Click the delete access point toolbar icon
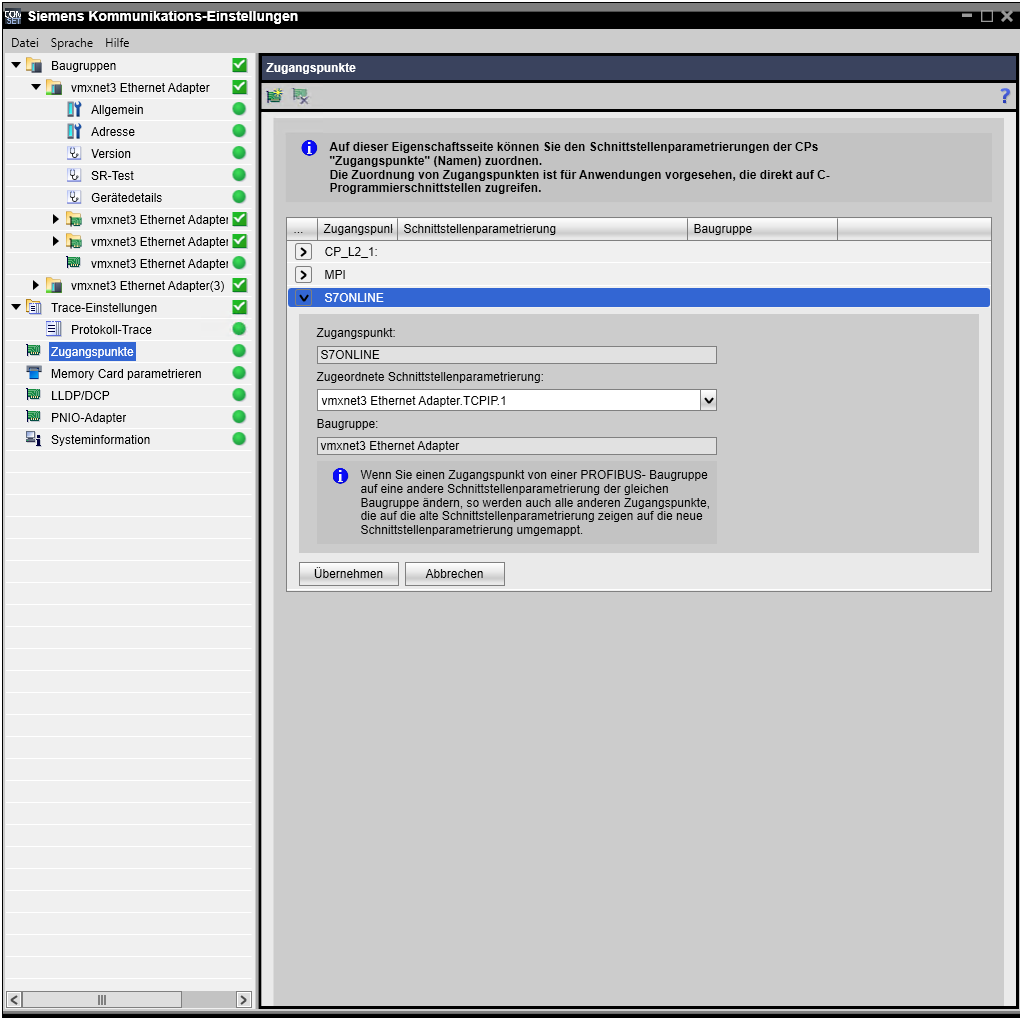 click(300, 96)
